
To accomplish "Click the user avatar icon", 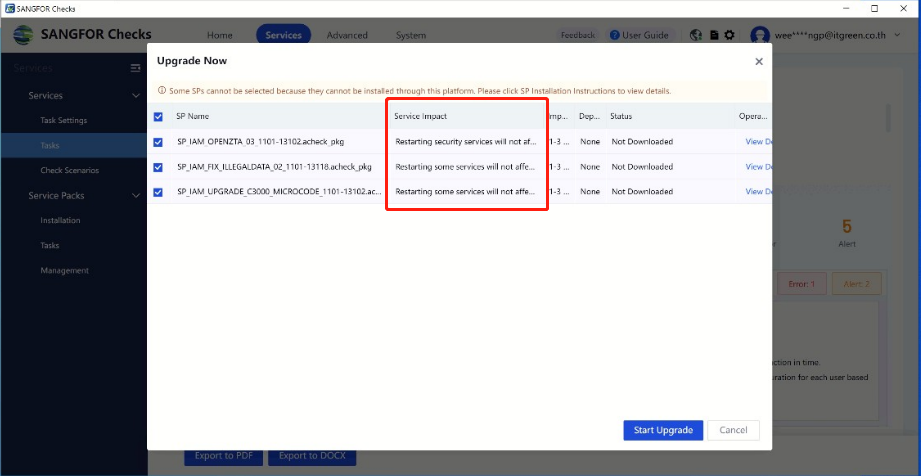I will pyautogui.click(x=760, y=35).
